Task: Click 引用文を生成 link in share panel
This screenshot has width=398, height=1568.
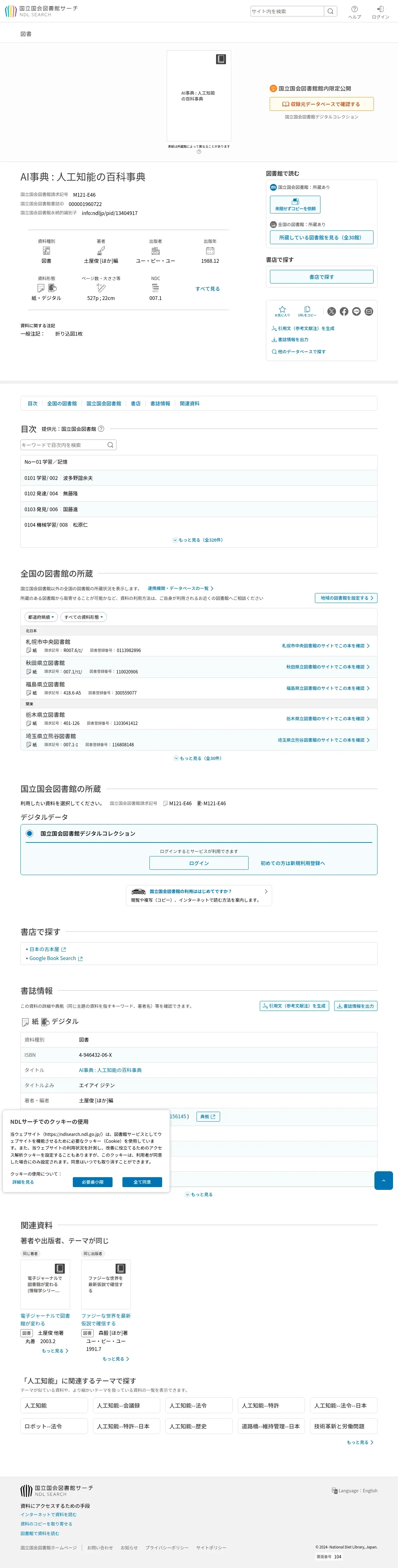Action: [303, 329]
